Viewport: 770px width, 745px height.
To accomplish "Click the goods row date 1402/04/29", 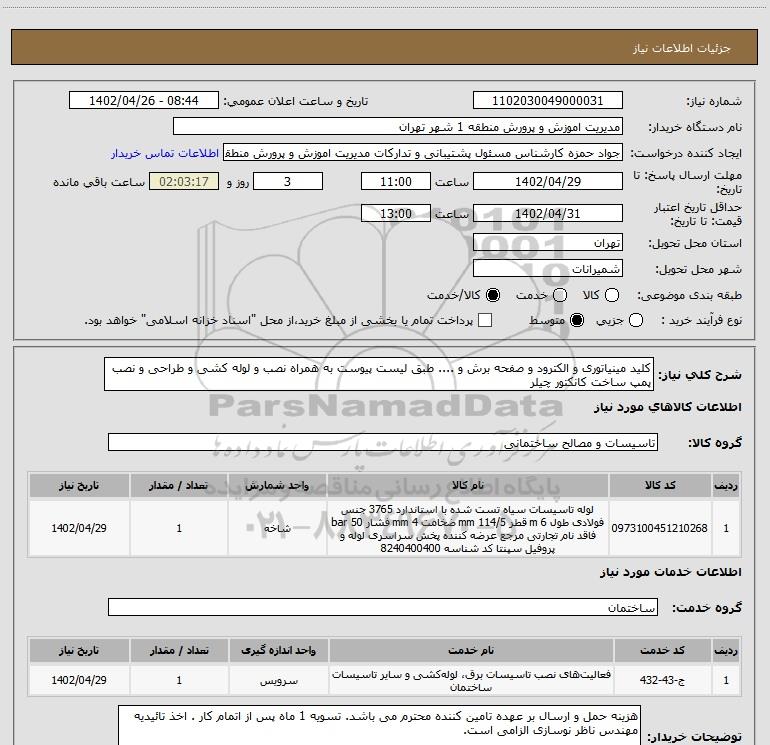I will [x=79, y=528].
